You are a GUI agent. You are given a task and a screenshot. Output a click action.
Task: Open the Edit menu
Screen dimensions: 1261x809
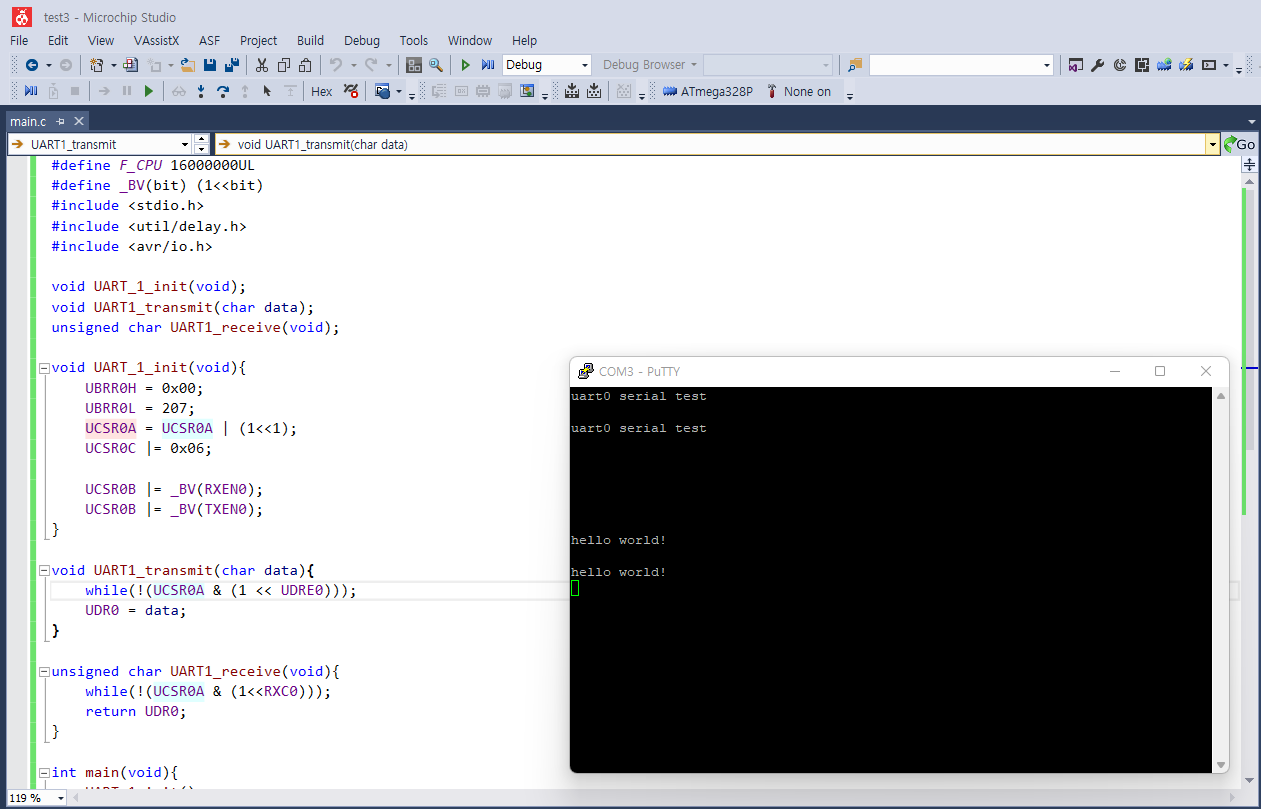58,40
